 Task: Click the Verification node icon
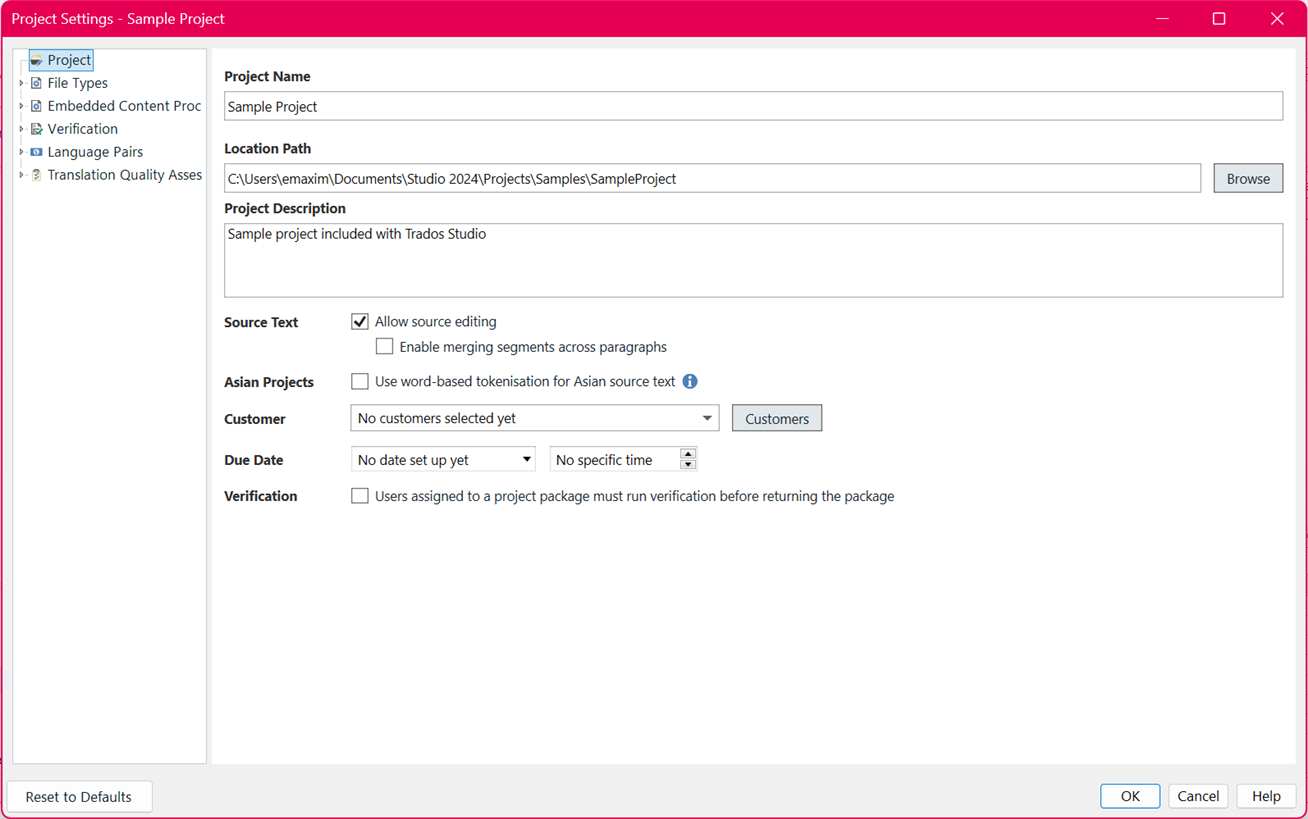pyautogui.click(x=37, y=130)
